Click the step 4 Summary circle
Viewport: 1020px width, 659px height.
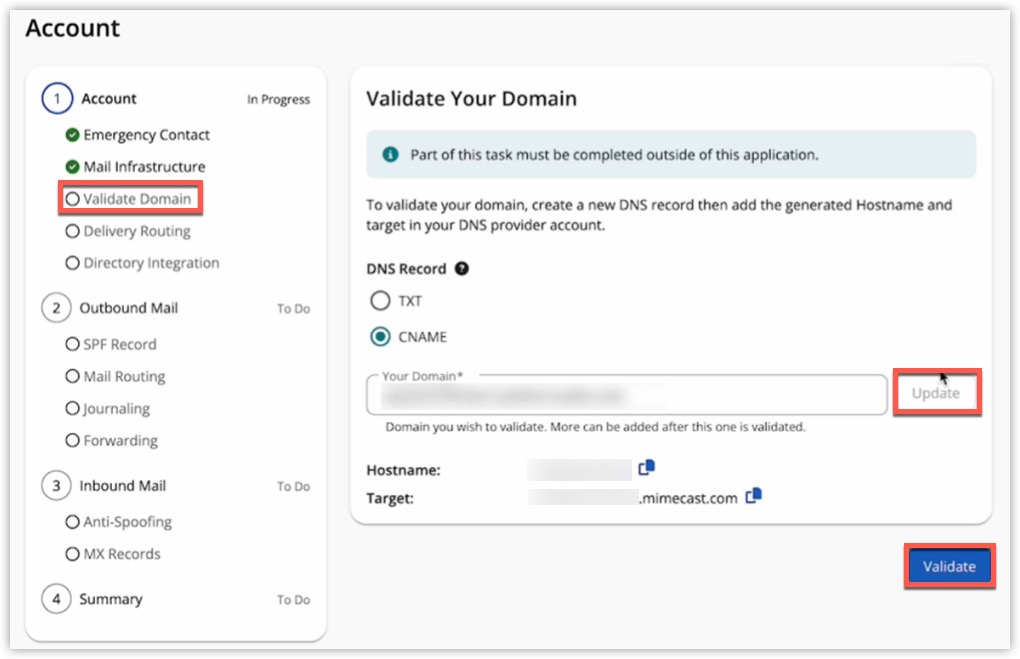coord(57,599)
